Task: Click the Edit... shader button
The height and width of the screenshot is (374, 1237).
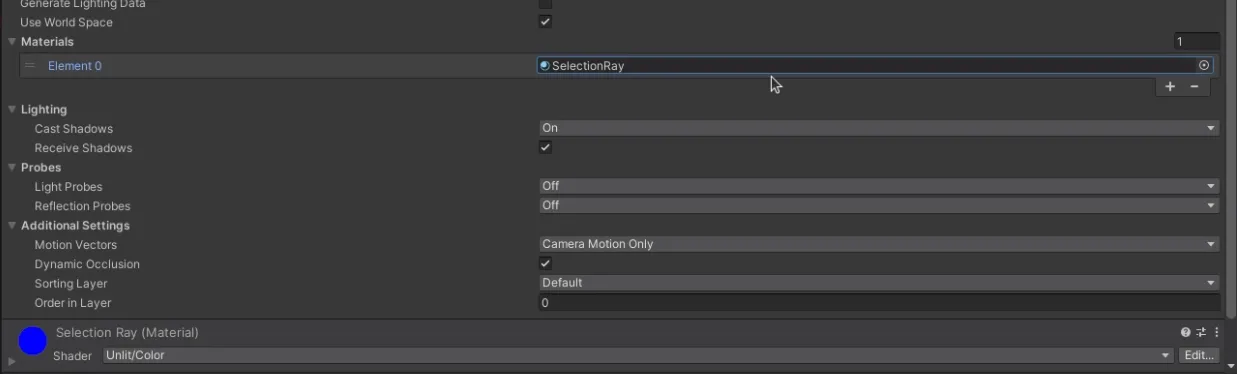Action: [1198, 355]
